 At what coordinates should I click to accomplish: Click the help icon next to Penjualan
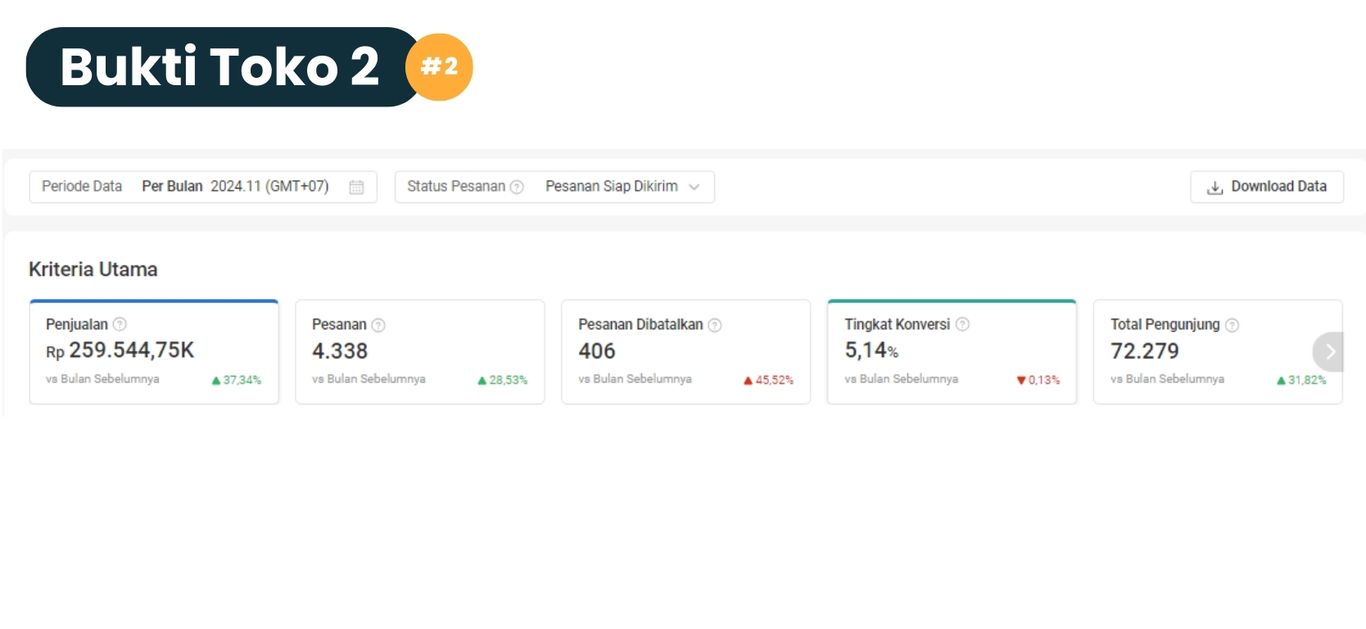click(120, 324)
